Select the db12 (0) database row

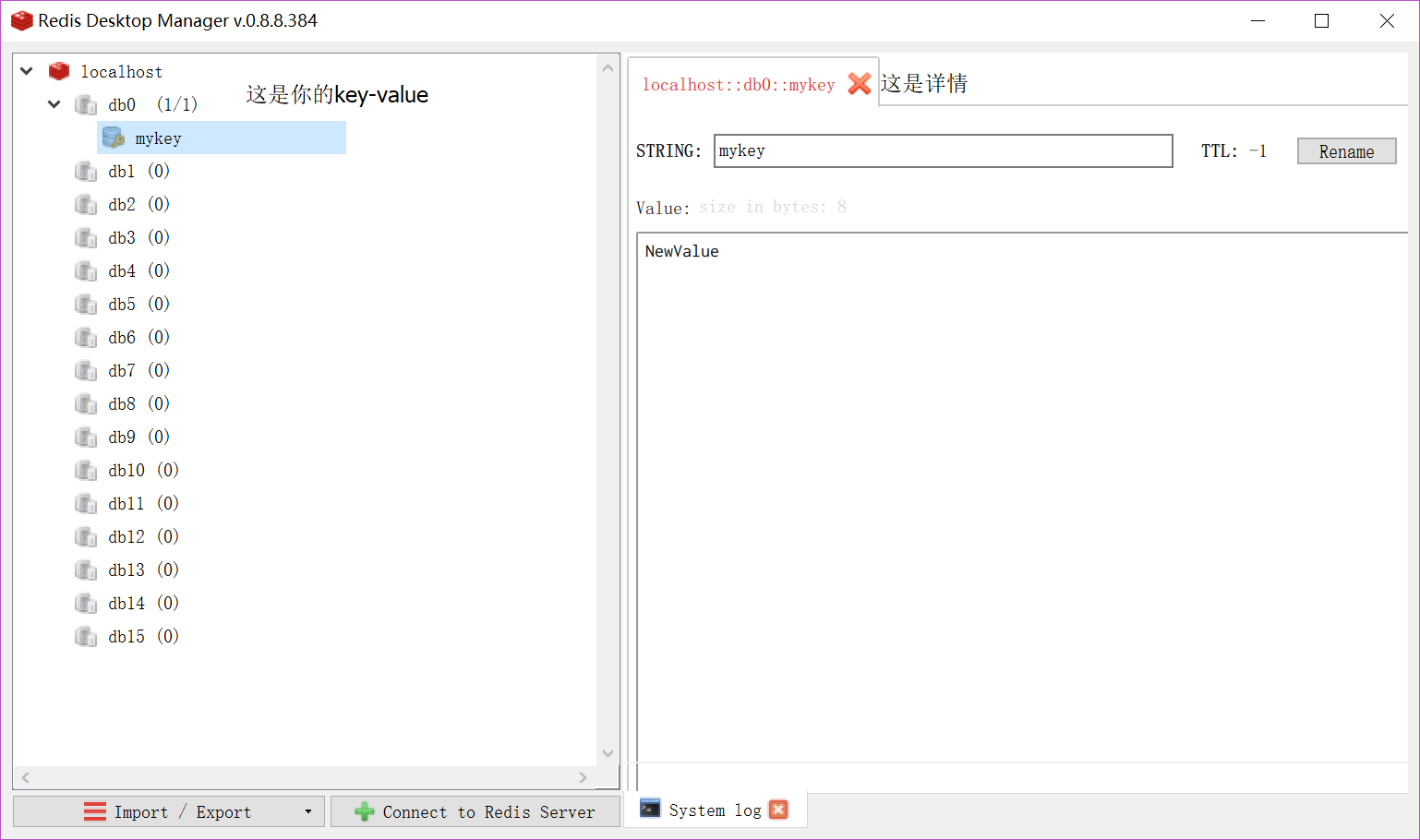143,536
